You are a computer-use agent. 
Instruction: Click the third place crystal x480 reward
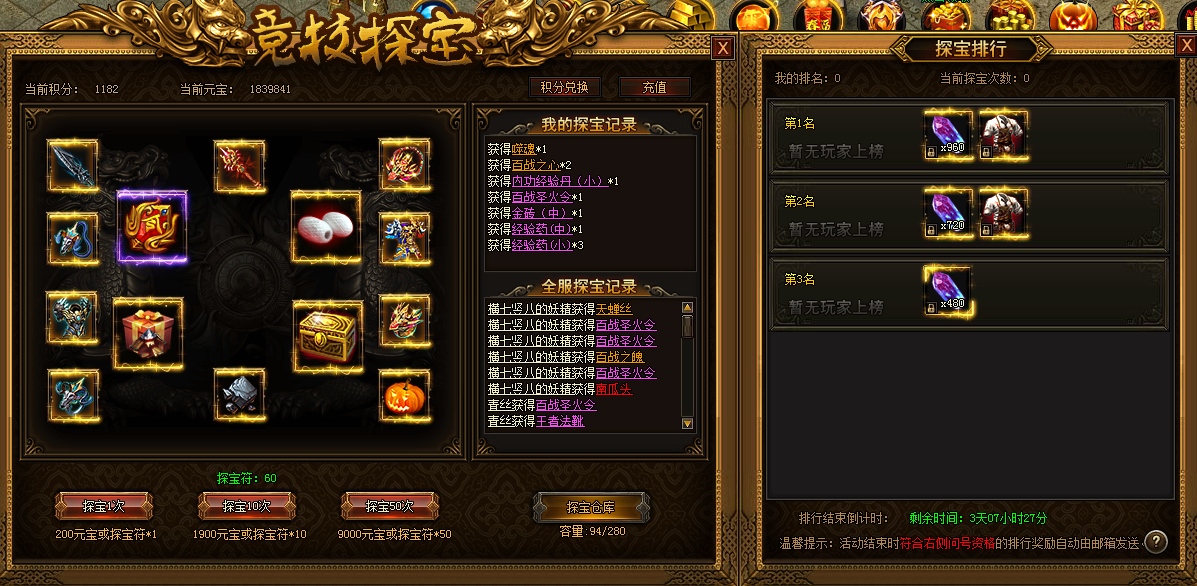pos(948,291)
